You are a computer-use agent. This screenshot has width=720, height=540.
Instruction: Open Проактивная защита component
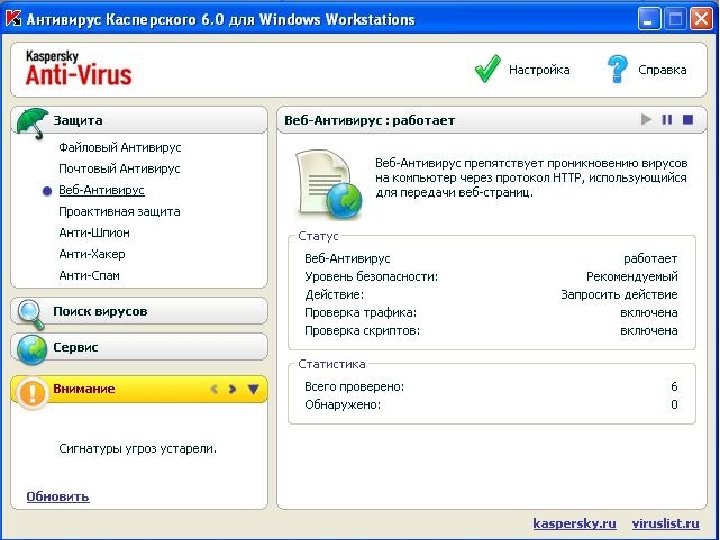119,212
